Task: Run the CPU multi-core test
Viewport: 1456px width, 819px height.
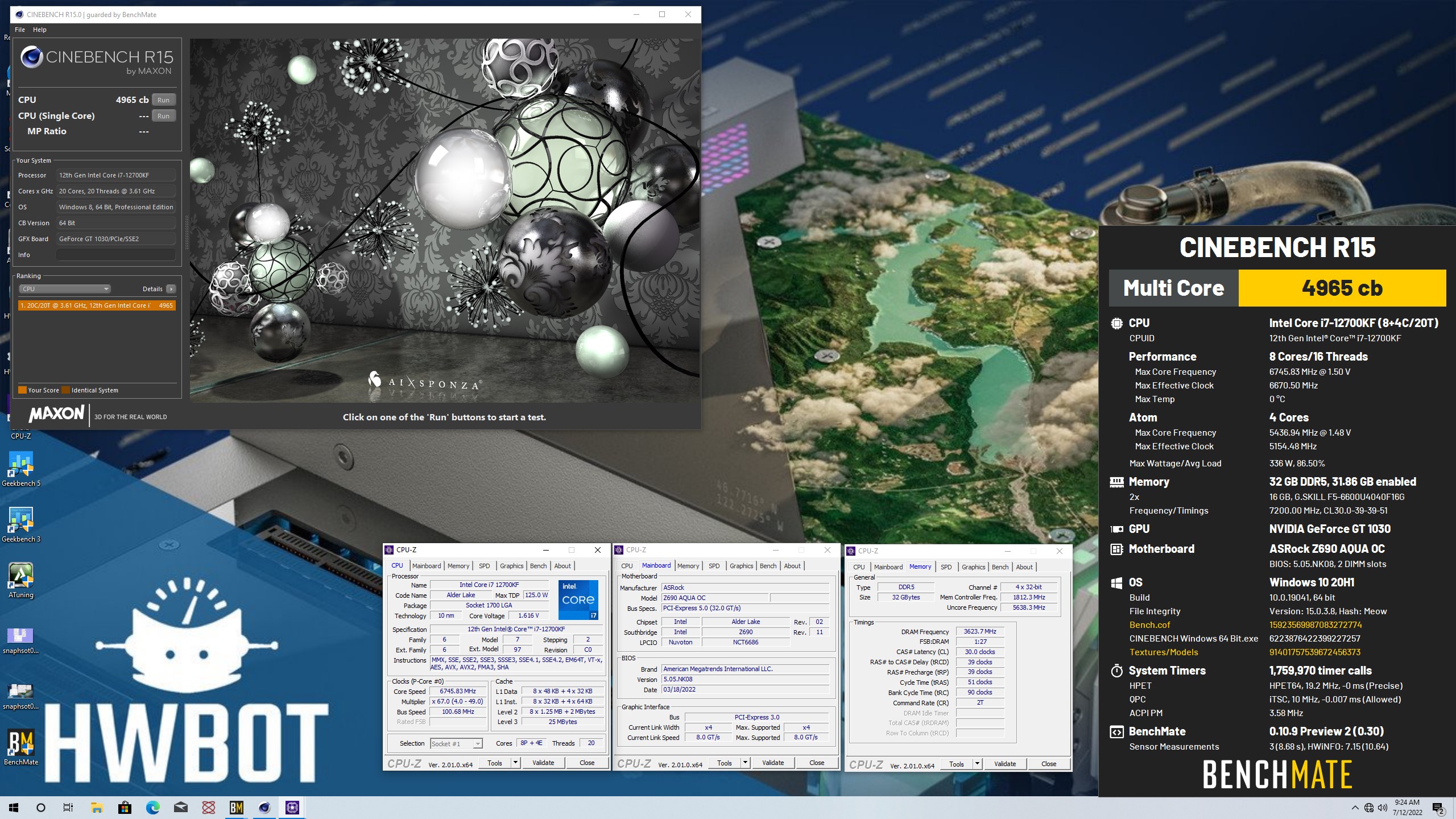Action: [x=164, y=100]
